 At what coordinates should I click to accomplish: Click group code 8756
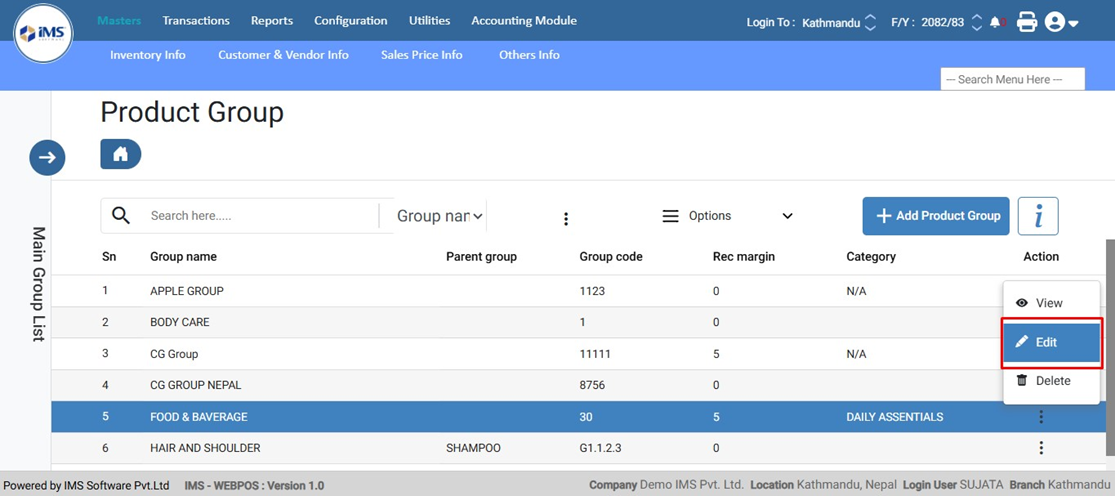tap(592, 385)
